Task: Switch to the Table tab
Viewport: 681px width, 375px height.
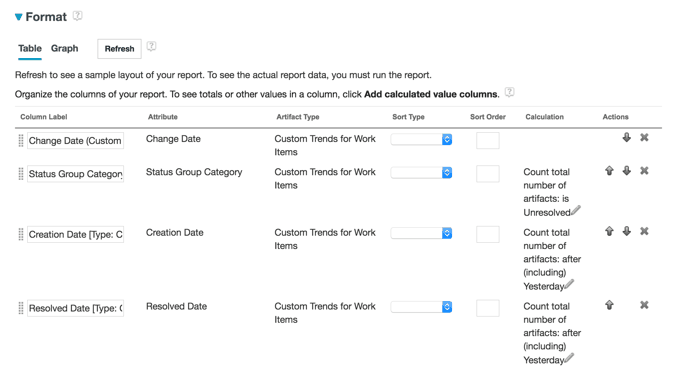Action: click(x=30, y=48)
